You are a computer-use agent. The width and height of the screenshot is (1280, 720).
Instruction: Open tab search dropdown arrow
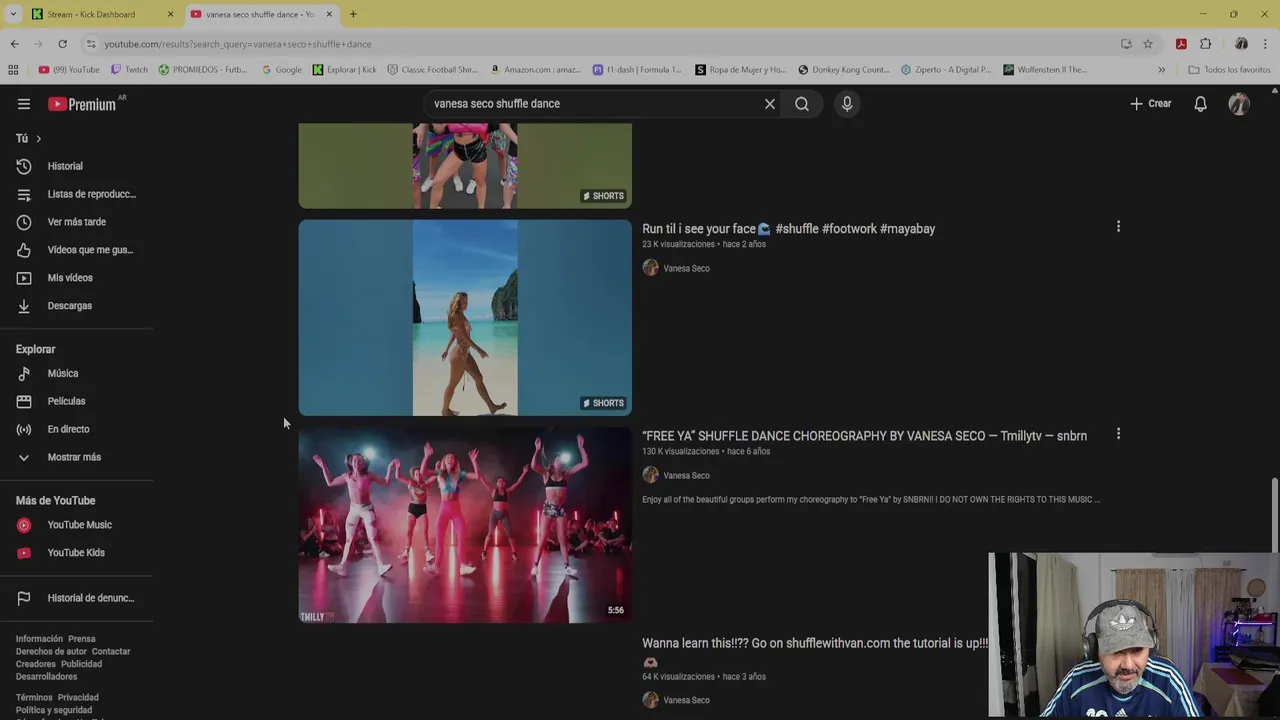point(13,14)
